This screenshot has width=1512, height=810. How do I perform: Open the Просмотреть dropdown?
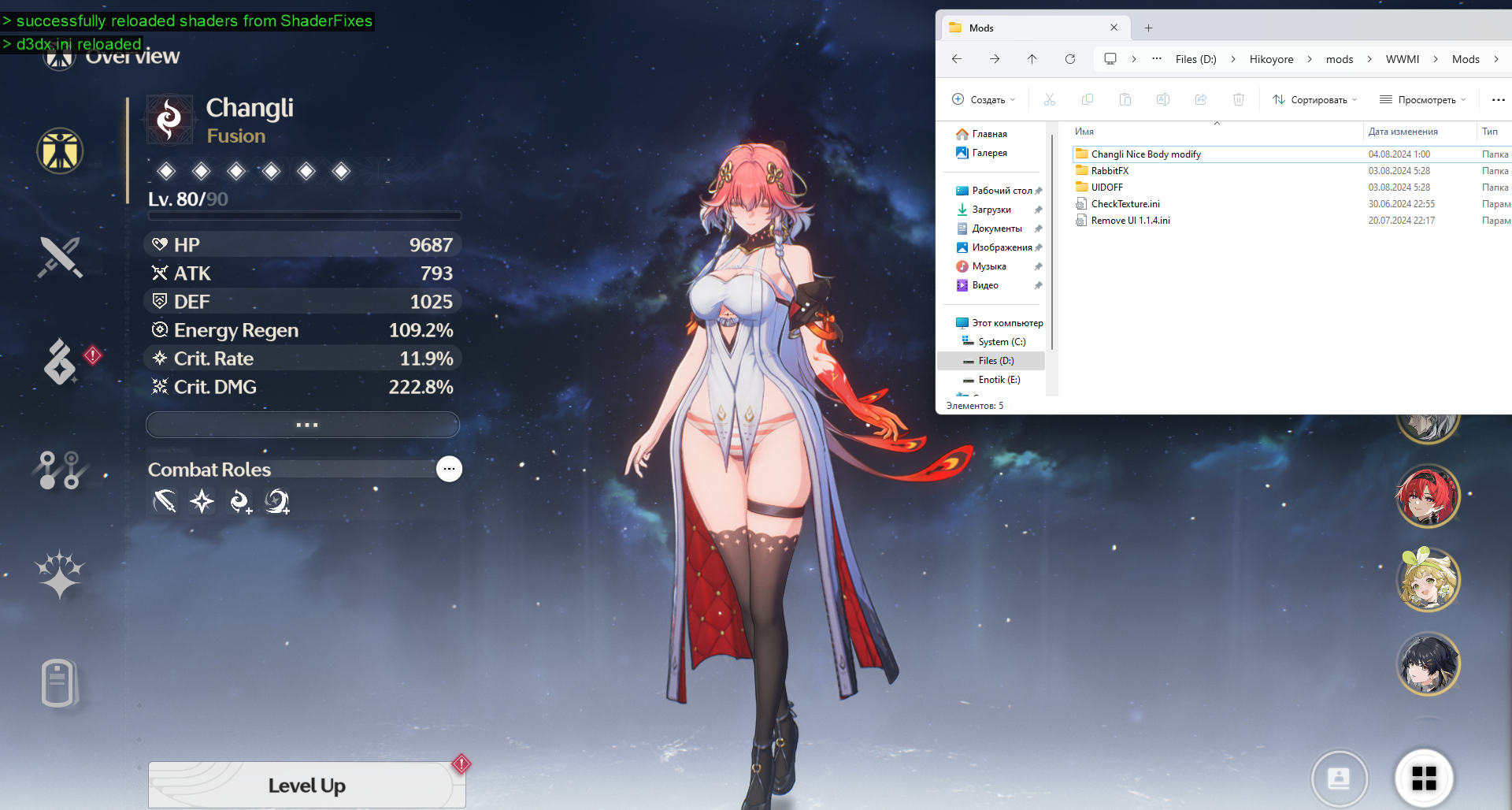click(1423, 99)
